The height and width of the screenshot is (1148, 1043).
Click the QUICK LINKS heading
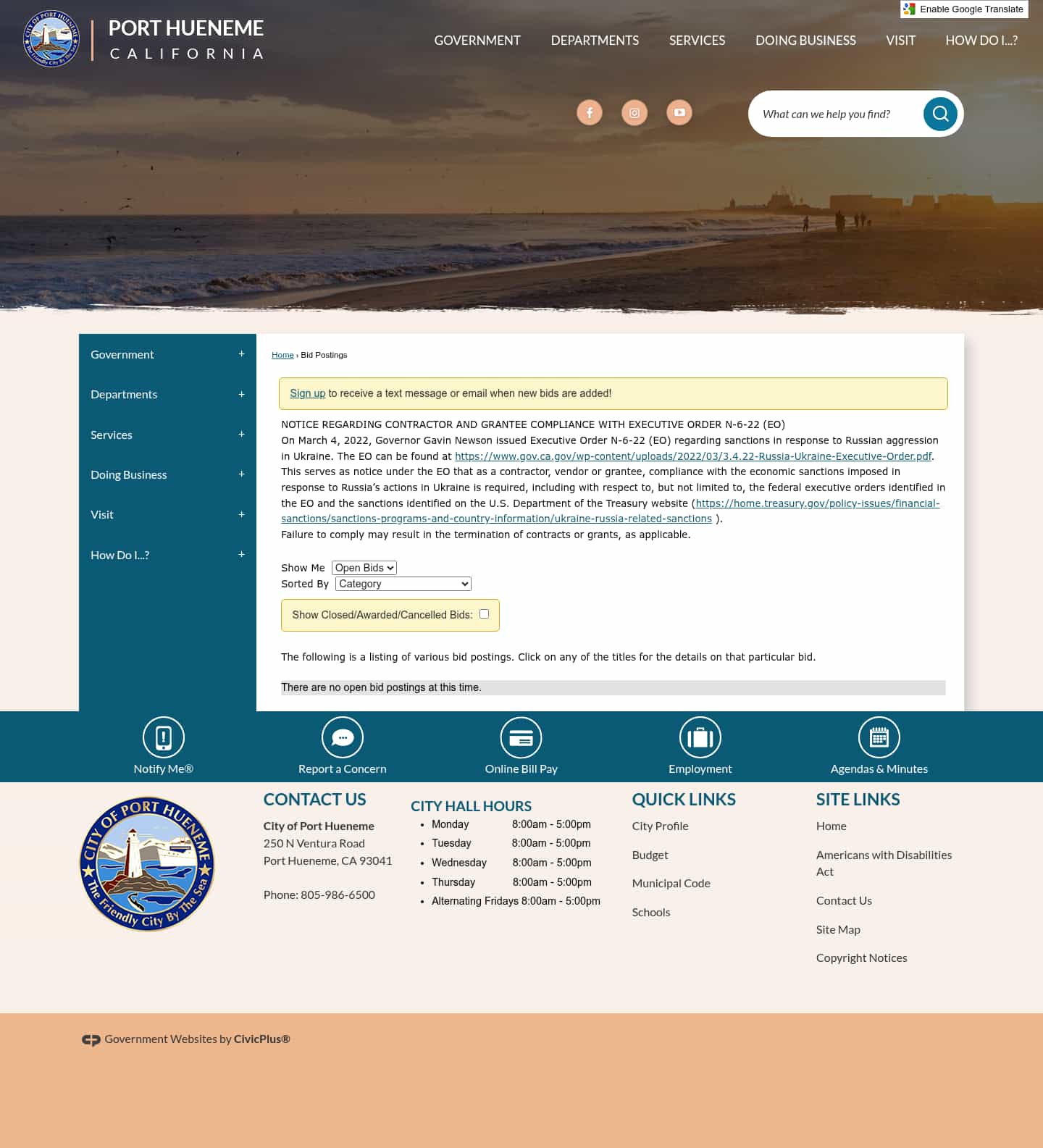684,800
